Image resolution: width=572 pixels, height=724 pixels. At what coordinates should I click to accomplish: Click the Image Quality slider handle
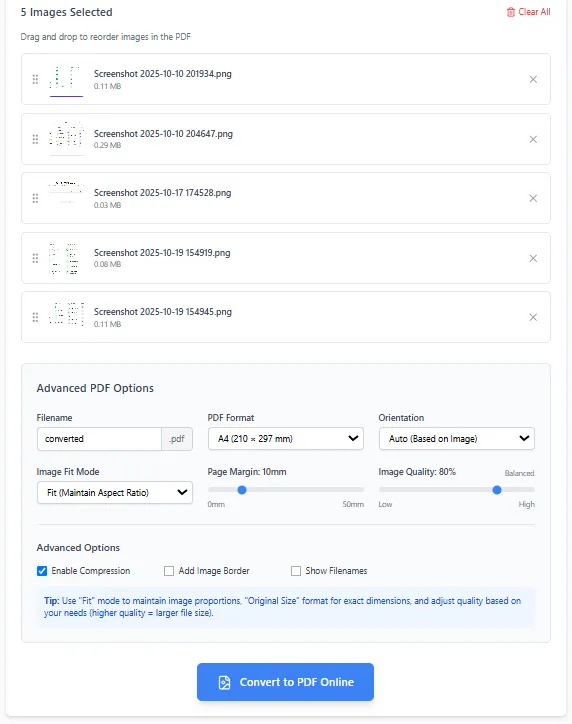497,490
